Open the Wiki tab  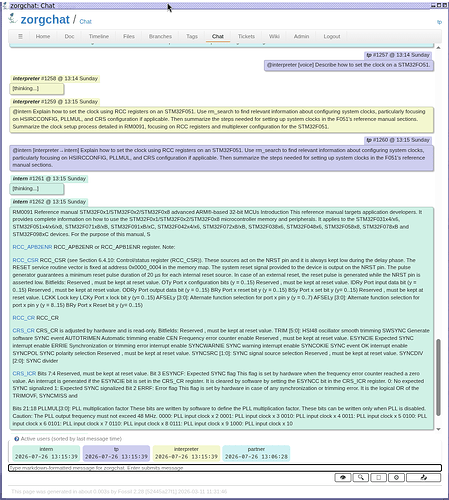pos(274,36)
